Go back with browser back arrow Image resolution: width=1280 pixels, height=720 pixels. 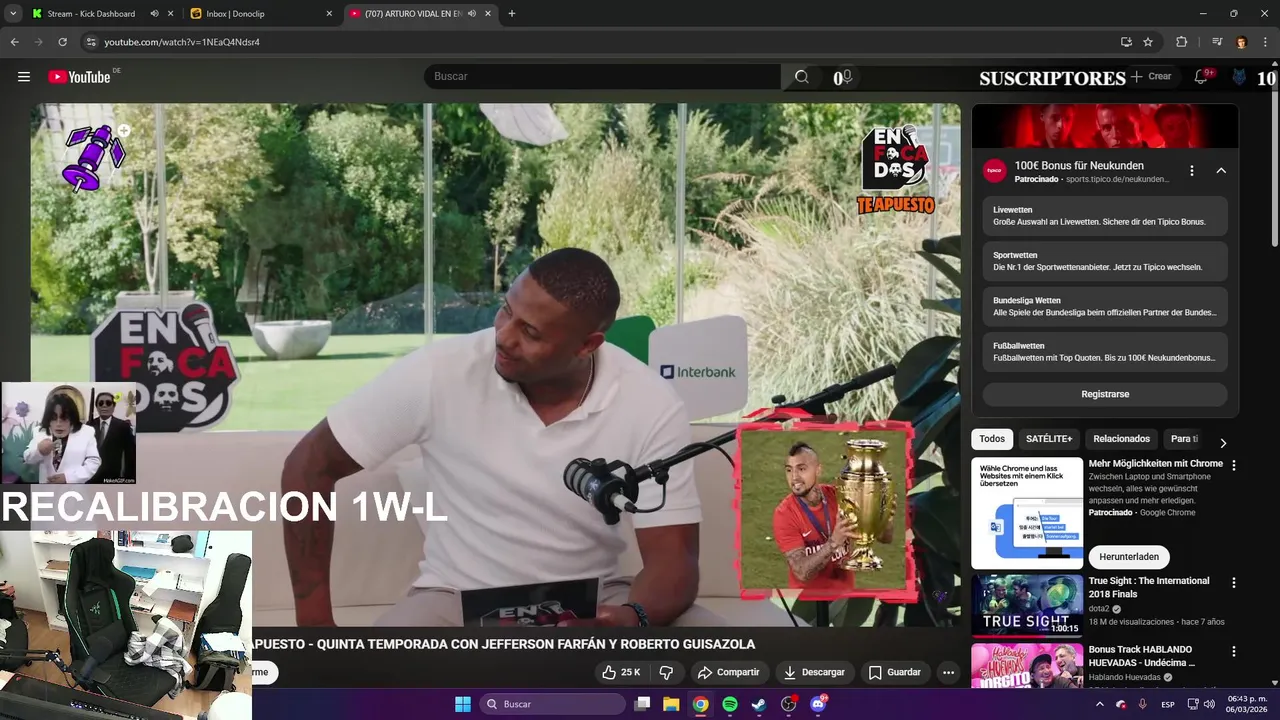(15, 42)
